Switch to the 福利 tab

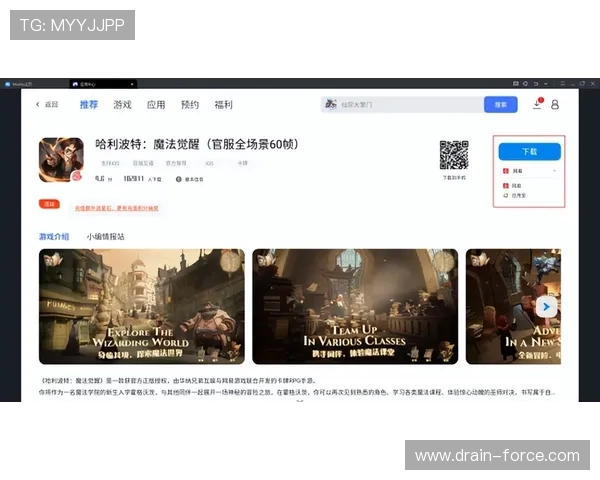(223, 104)
